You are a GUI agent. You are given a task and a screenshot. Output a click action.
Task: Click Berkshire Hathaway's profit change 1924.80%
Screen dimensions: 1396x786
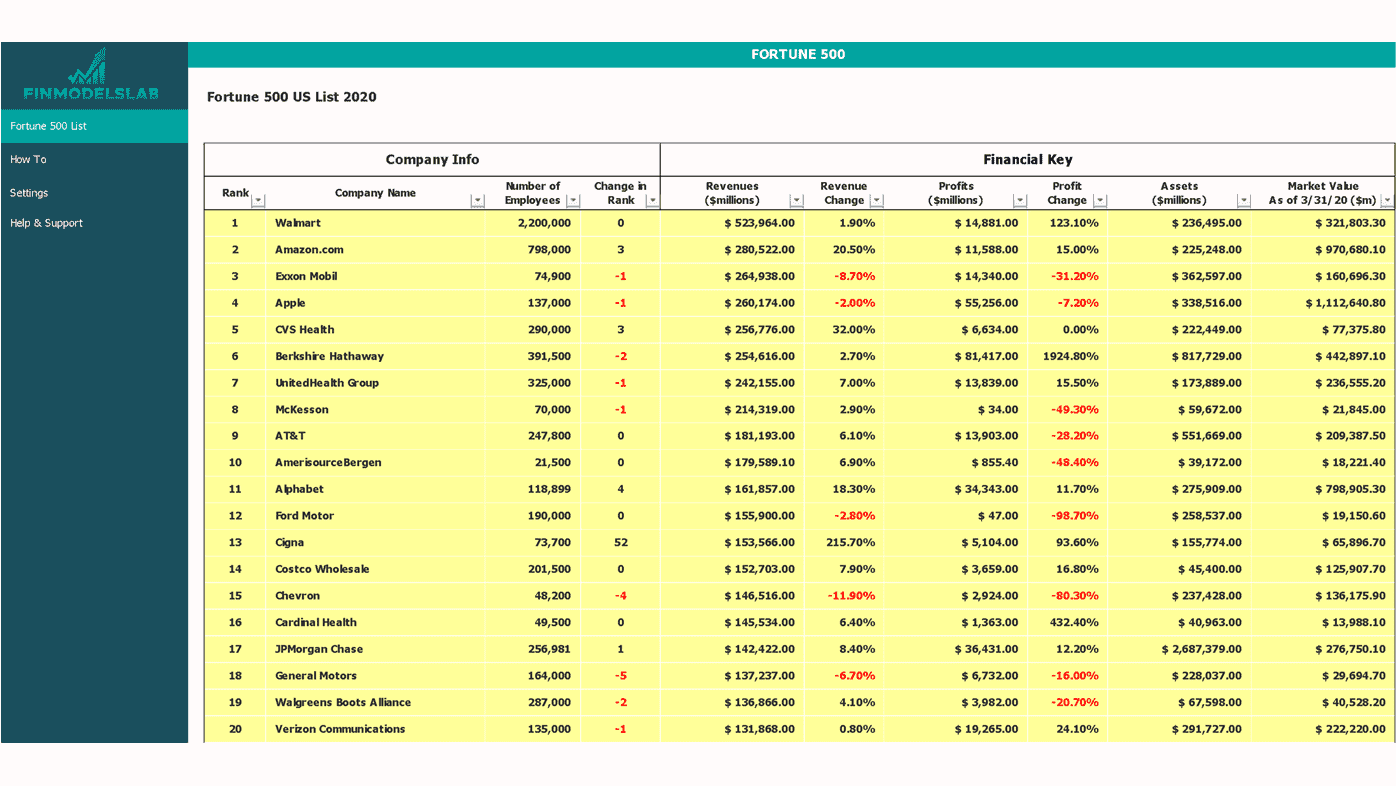[x=1070, y=356]
